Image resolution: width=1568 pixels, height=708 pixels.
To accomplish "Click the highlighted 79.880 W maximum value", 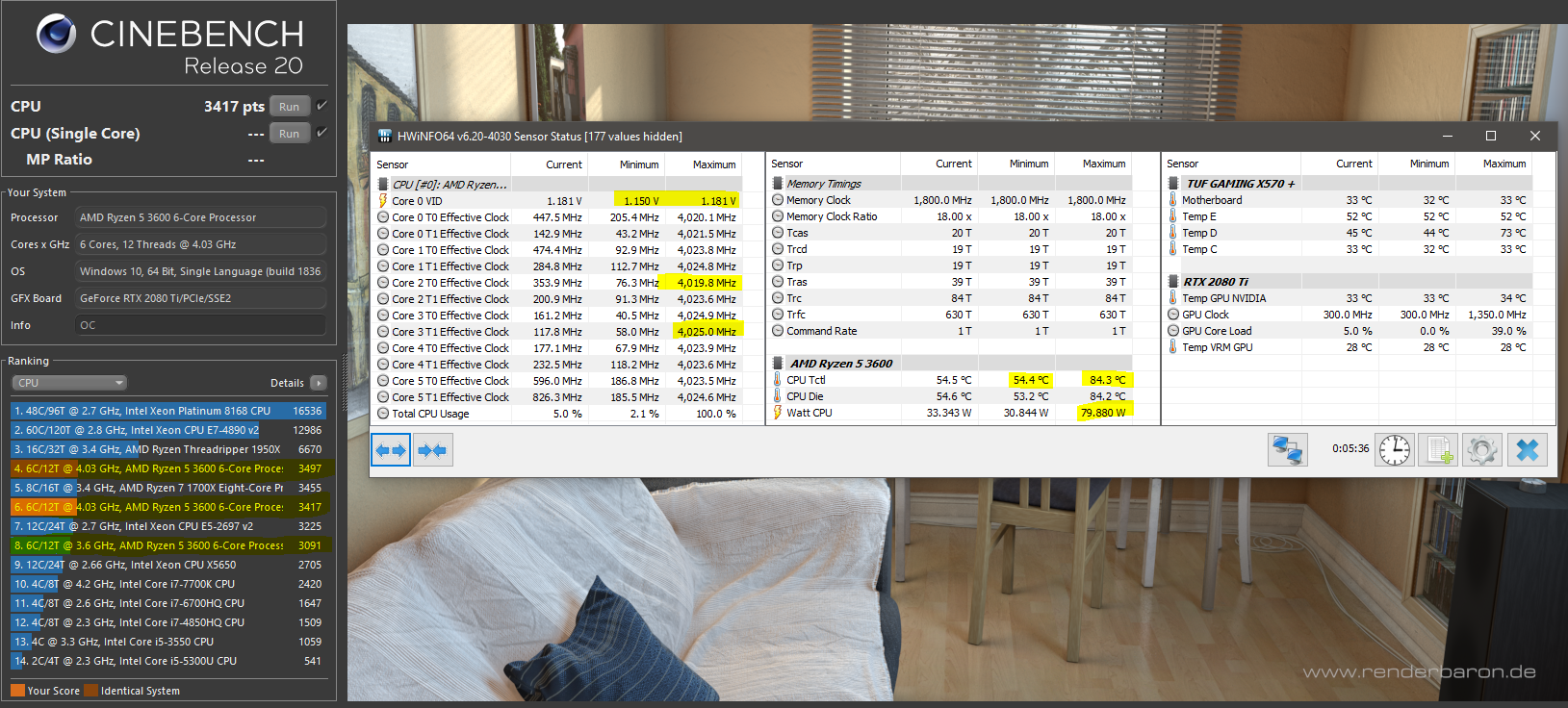I will [1102, 413].
